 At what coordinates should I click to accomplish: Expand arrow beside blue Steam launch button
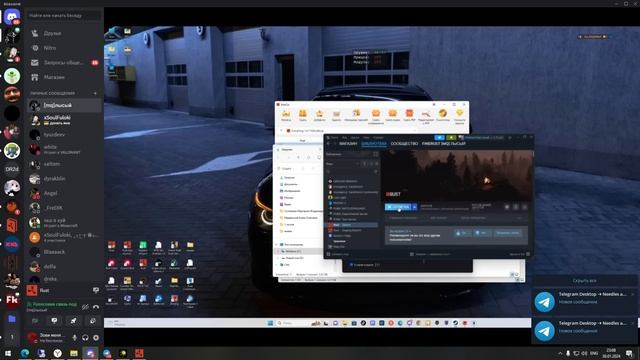click(415, 207)
